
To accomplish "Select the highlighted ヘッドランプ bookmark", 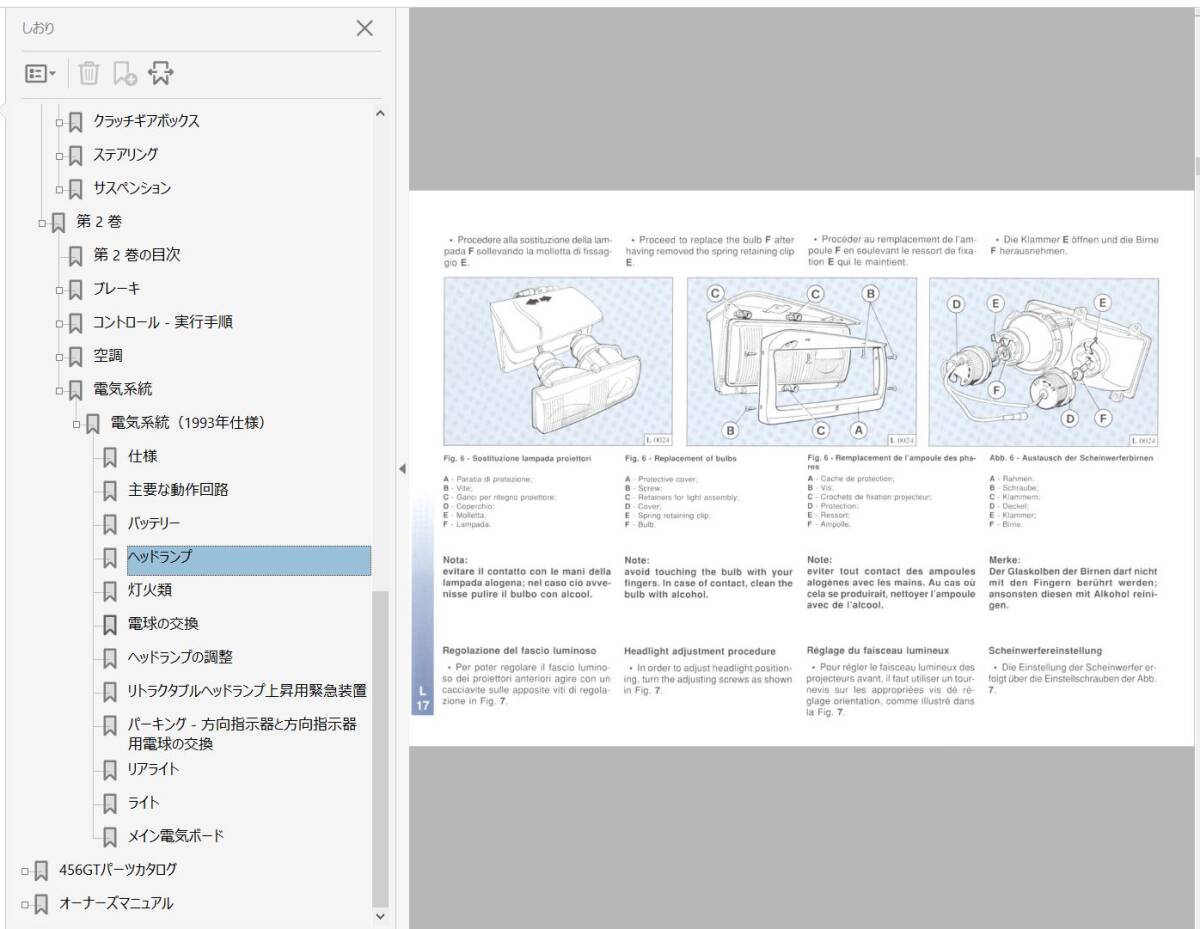I will pos(248,560).
